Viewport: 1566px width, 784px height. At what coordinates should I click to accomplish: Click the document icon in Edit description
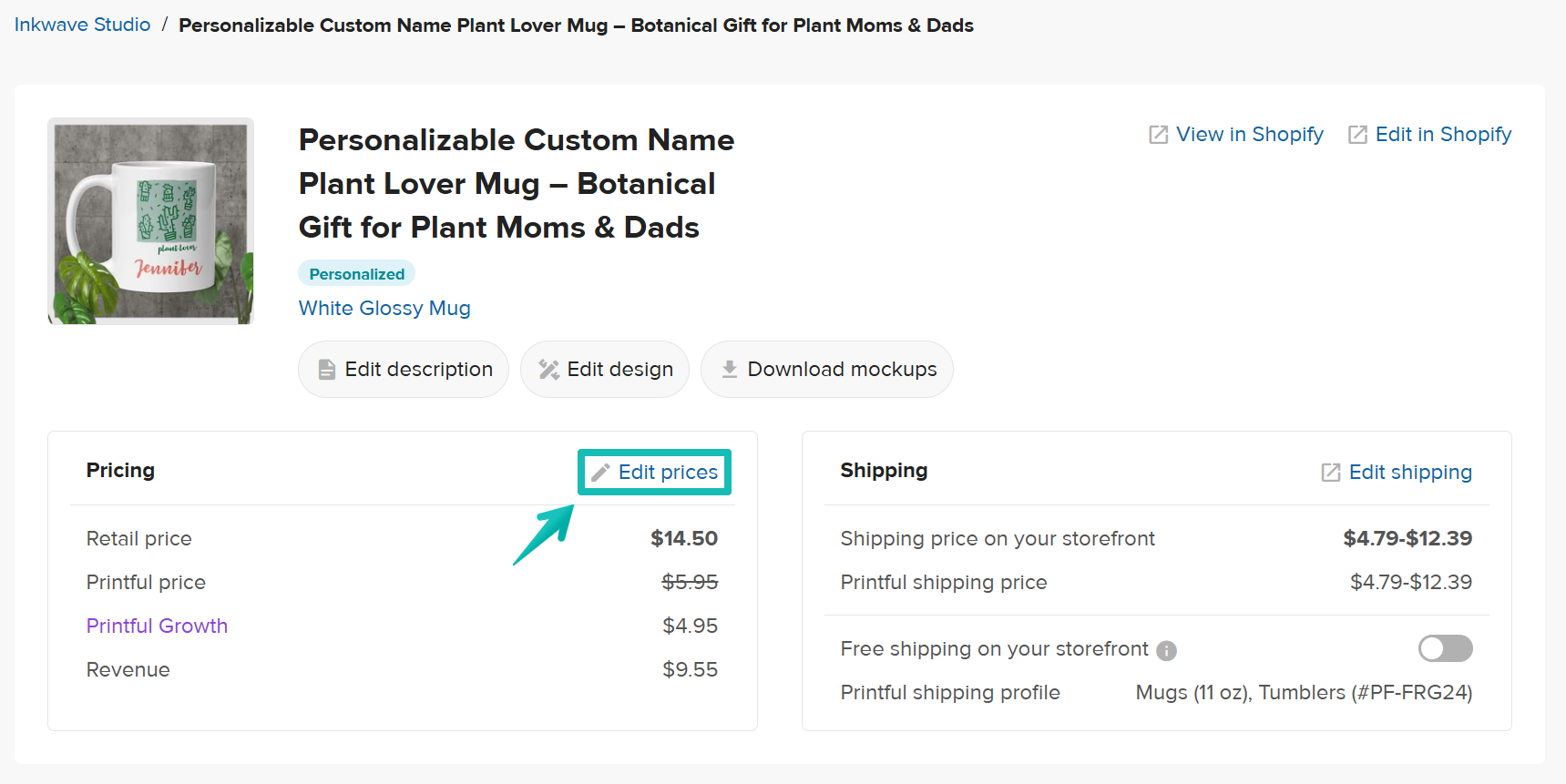pos(326,370)
